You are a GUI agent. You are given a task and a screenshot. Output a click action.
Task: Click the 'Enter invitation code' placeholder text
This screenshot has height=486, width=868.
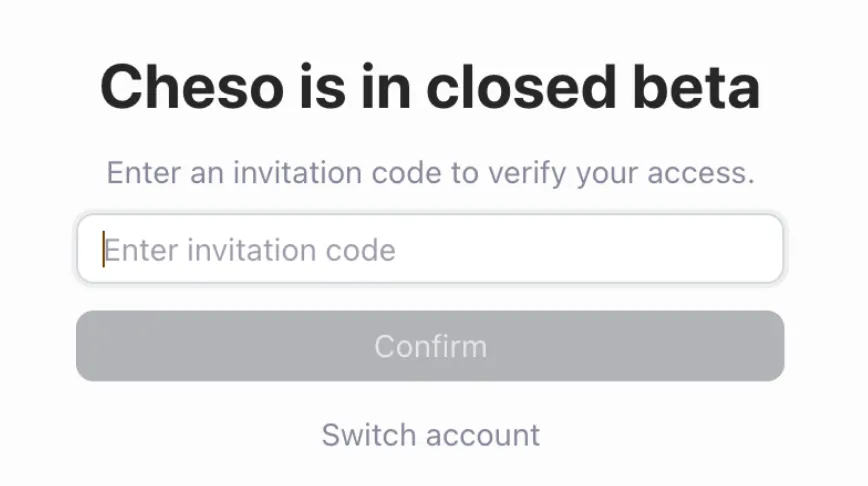[x=250, y=250]
